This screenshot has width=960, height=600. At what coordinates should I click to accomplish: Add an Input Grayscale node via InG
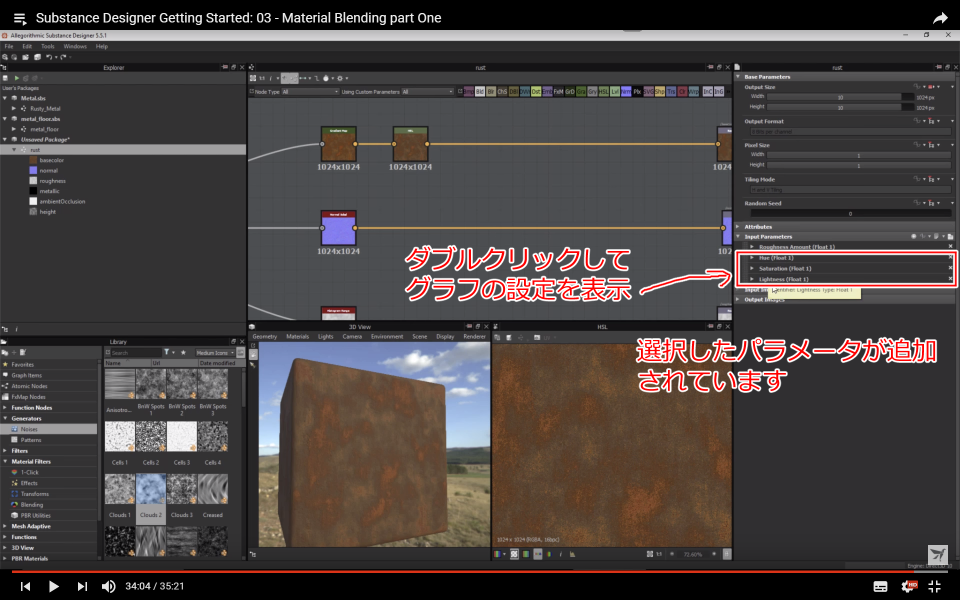coord(719,91)
